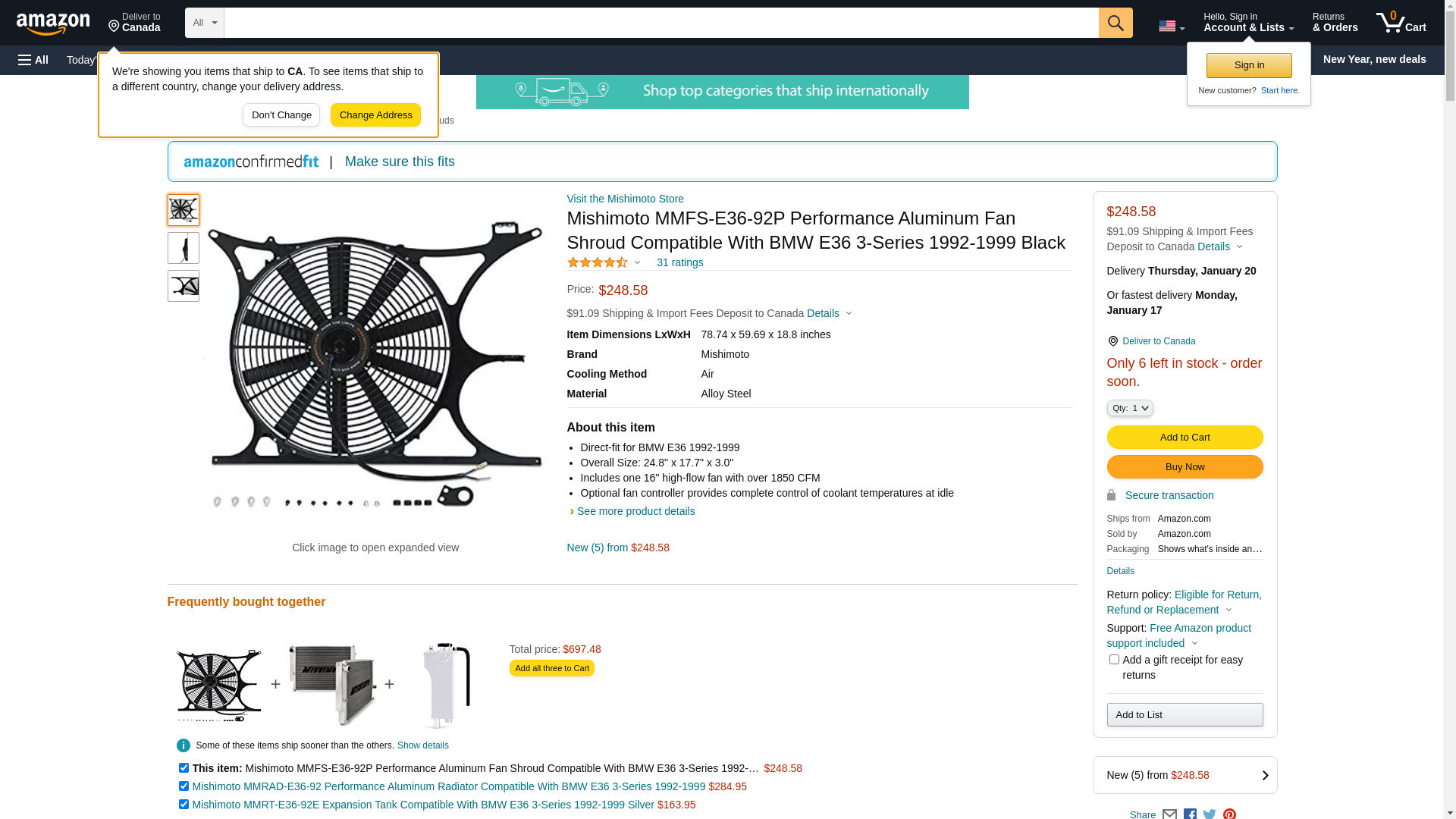Image resolution: width=1456 pixels, height=819 pixels.
Task: Click the search magnifier icon button
Action: click(x=1115, y=23)
